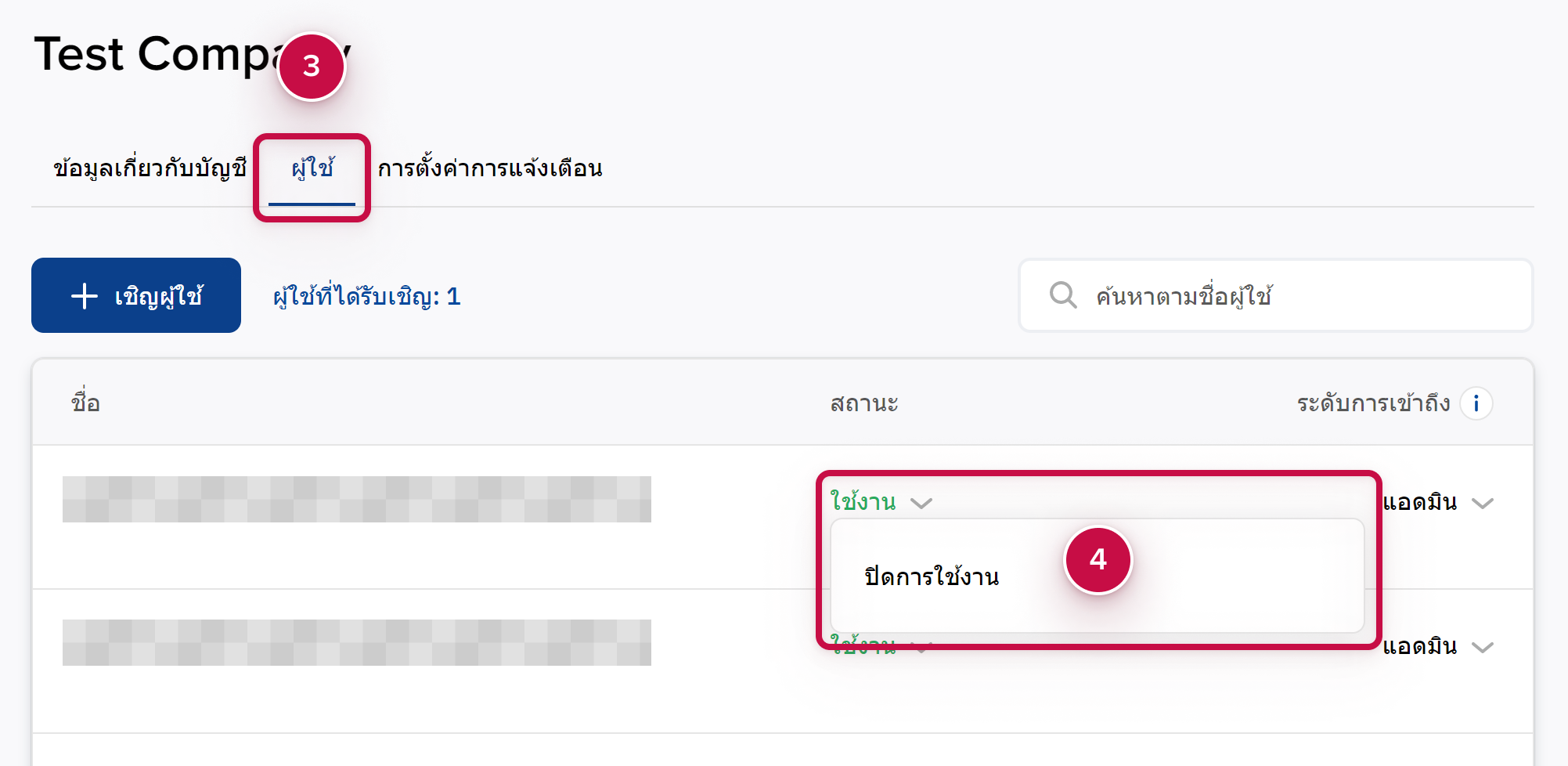
Task: Click the second user's blurred name
Action: pos(356,642)
